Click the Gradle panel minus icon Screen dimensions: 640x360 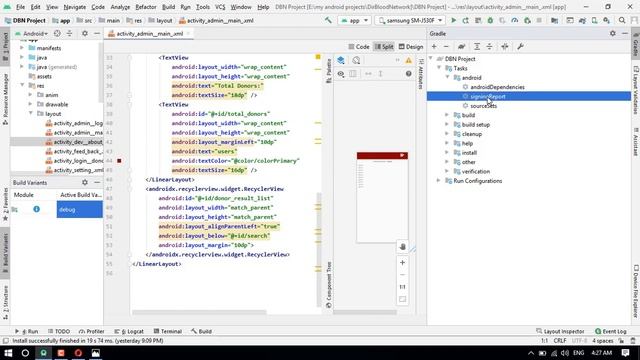tap(446, 47)
